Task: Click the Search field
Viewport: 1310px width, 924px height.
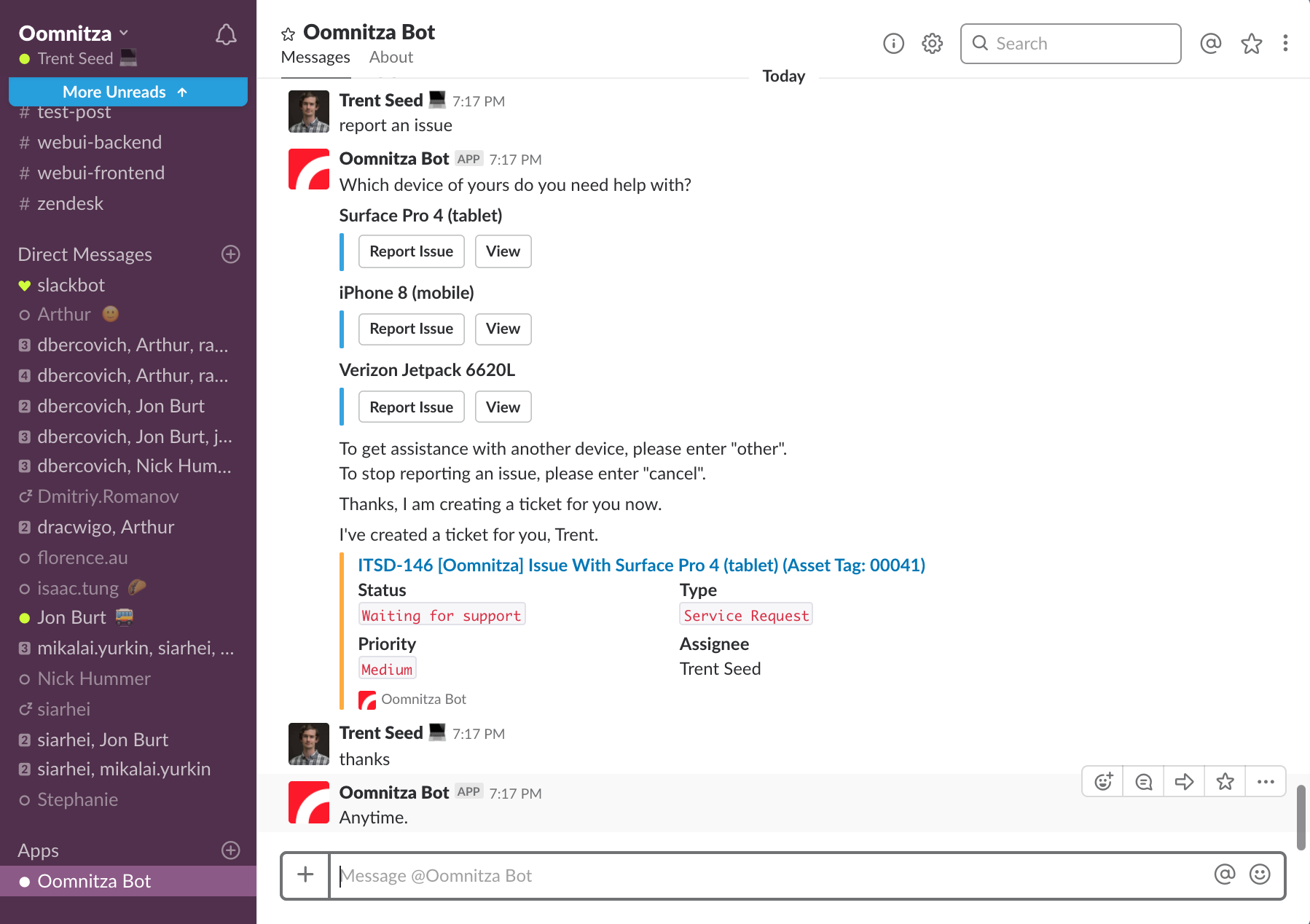Action: click(x=1071, y=44)
